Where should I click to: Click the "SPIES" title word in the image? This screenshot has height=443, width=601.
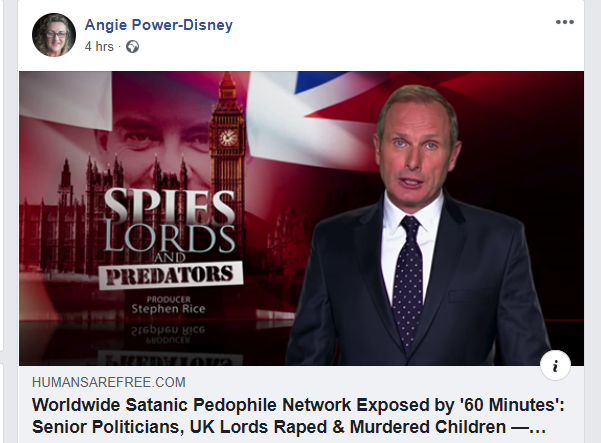pos(169,206)
